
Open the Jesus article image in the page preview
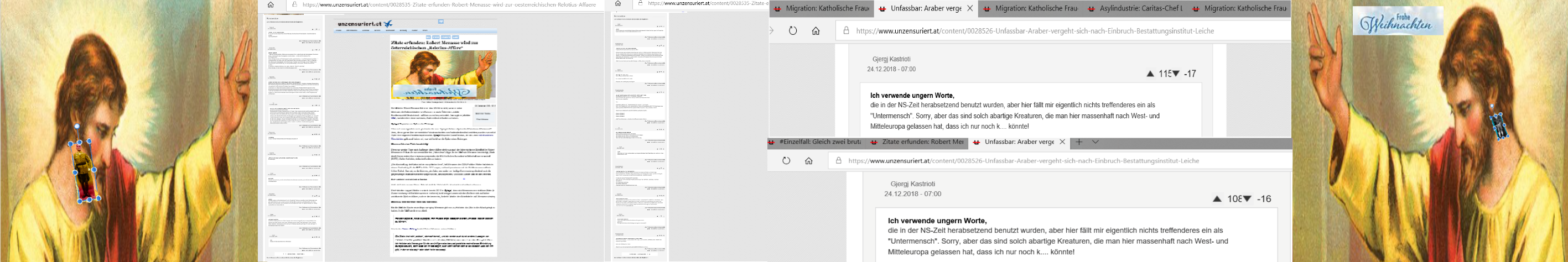[443, 75]
